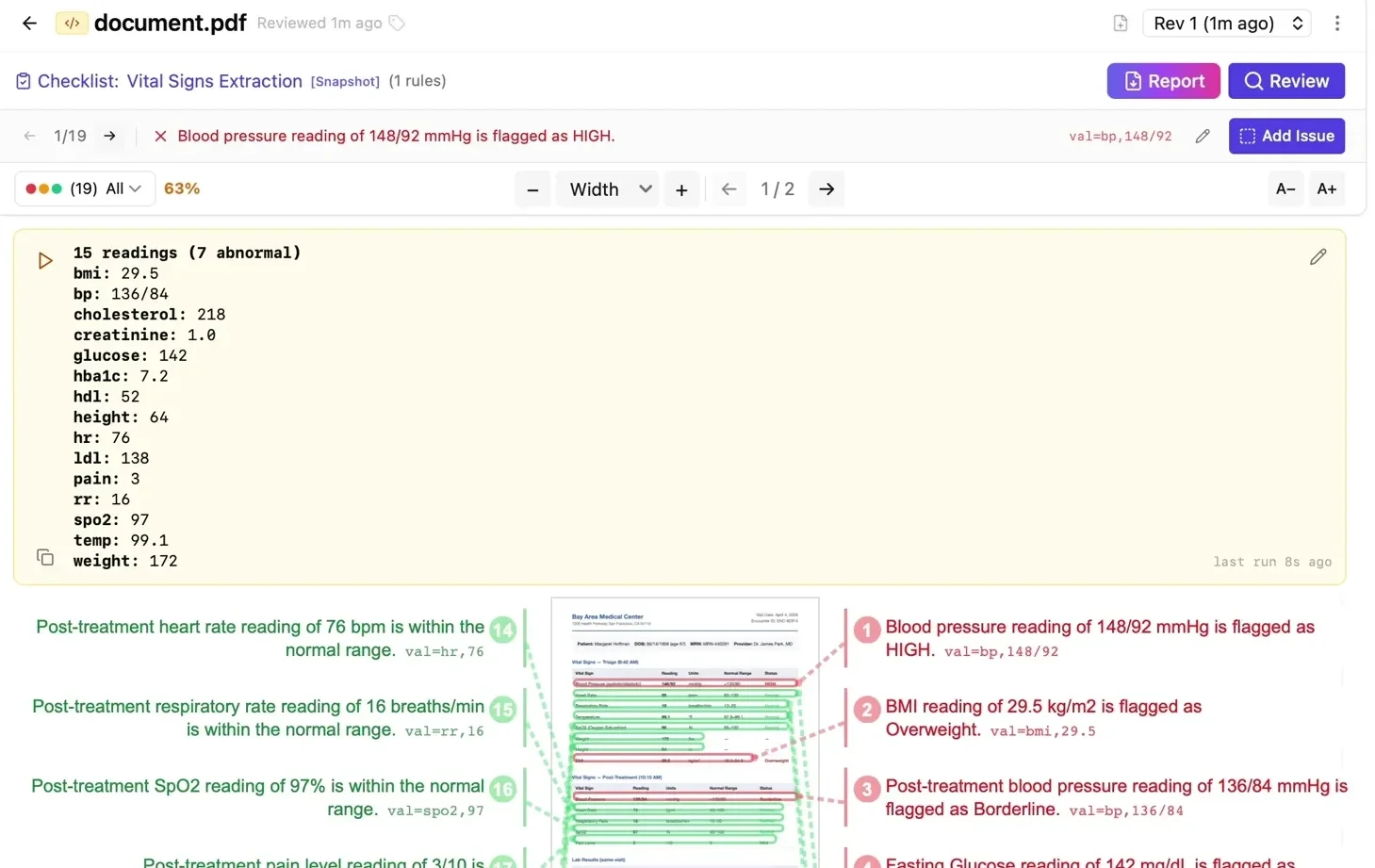
Task: Increase text size with A+
Action: tap(1326, 189)
